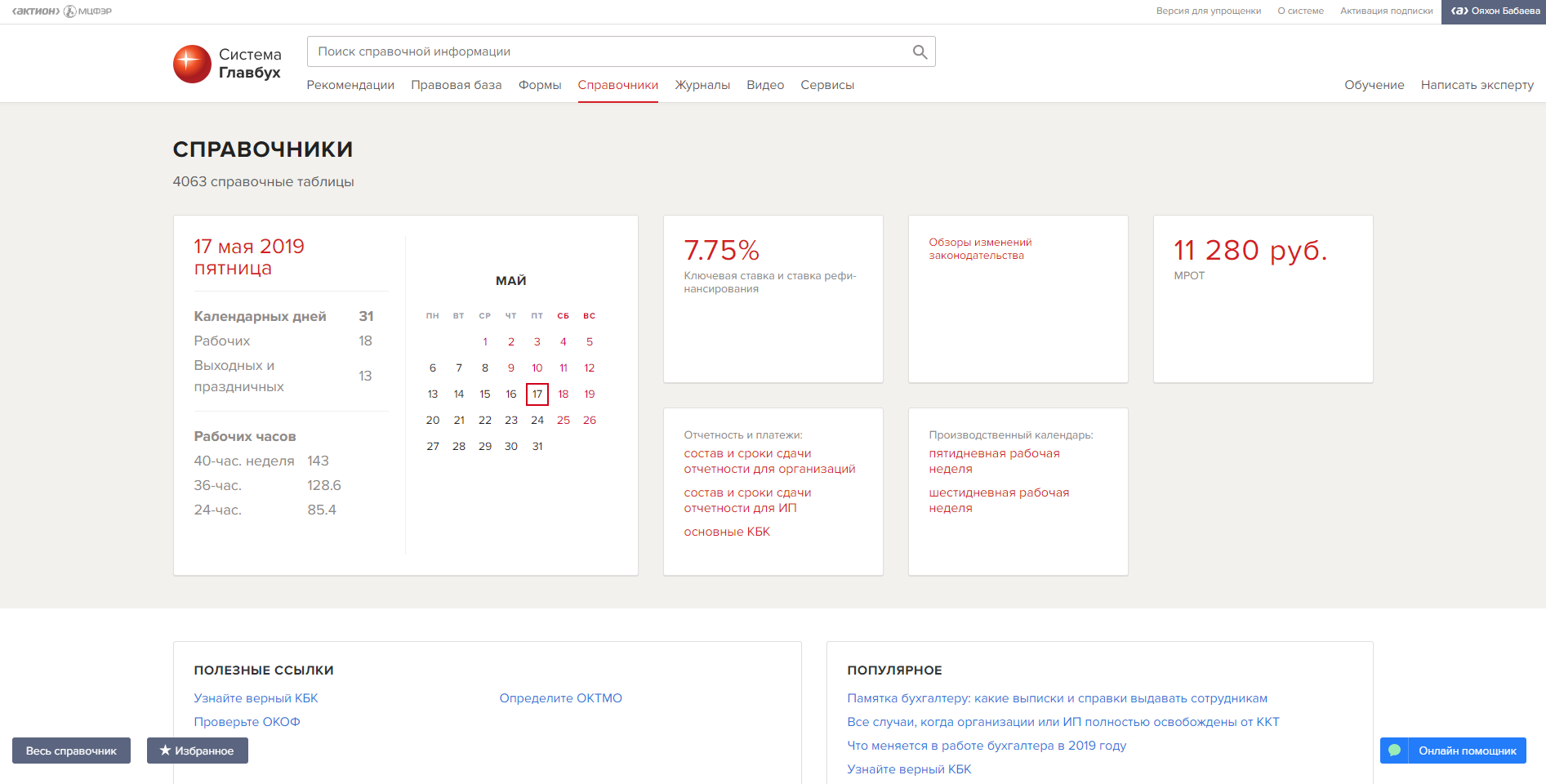The width and height of the screenshot is (1546, 784).
Task: Focus the reference information search field
Action: pos(608,52)
